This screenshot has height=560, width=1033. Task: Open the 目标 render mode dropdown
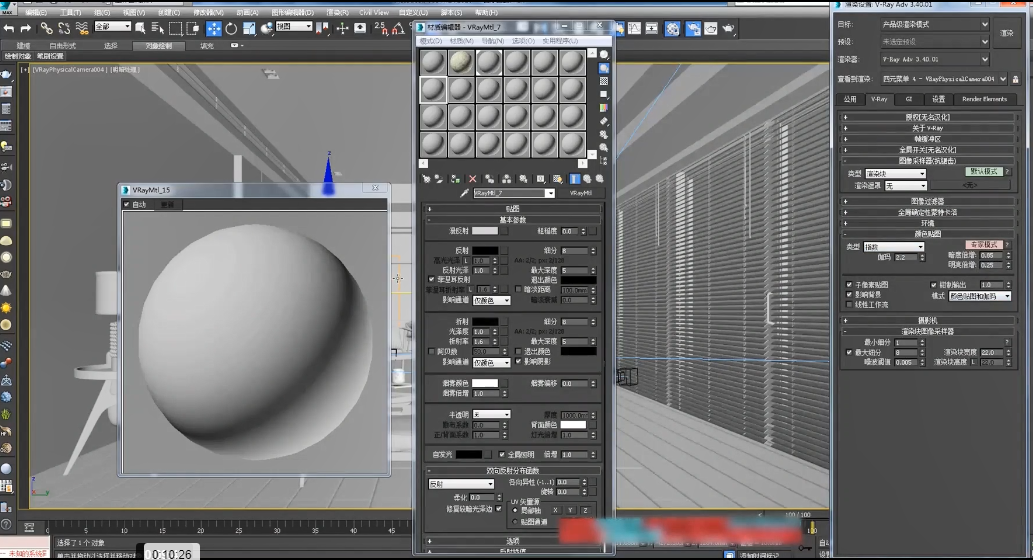(x=934, y=24)
